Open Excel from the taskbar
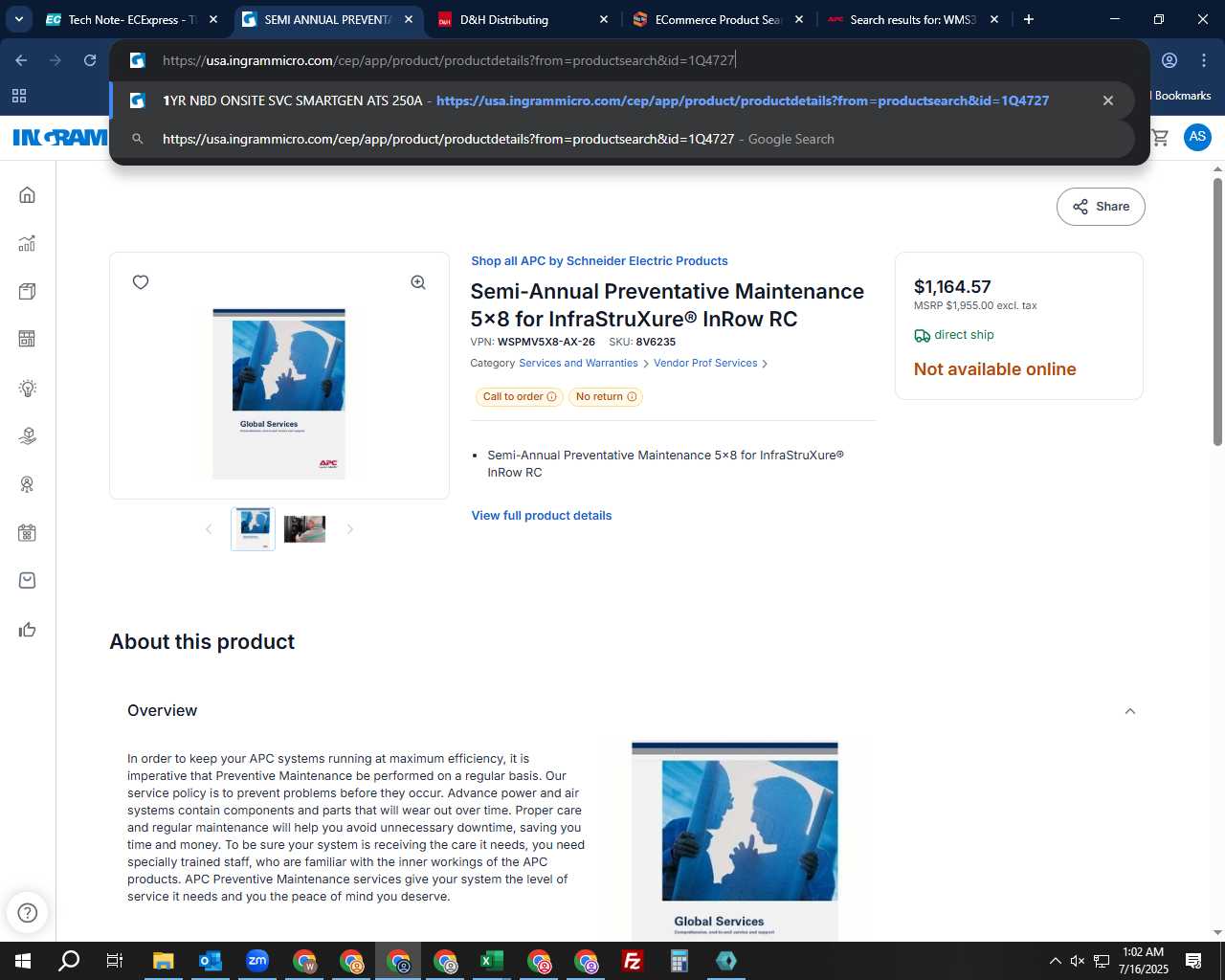The height and width of the screenshot is (980, 1225). pyautogui.click(x=492, y=961)
